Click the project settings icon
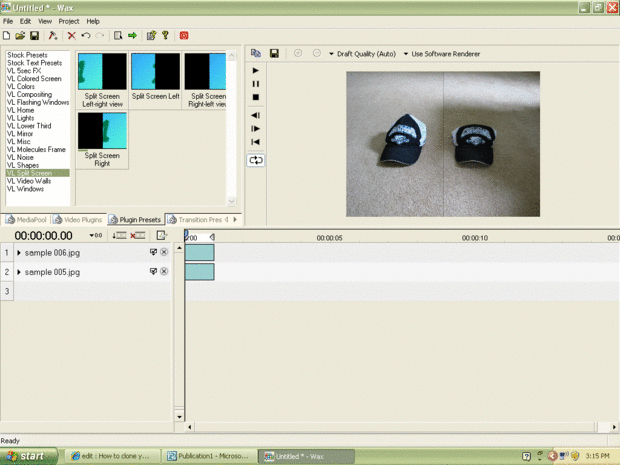 151,36
